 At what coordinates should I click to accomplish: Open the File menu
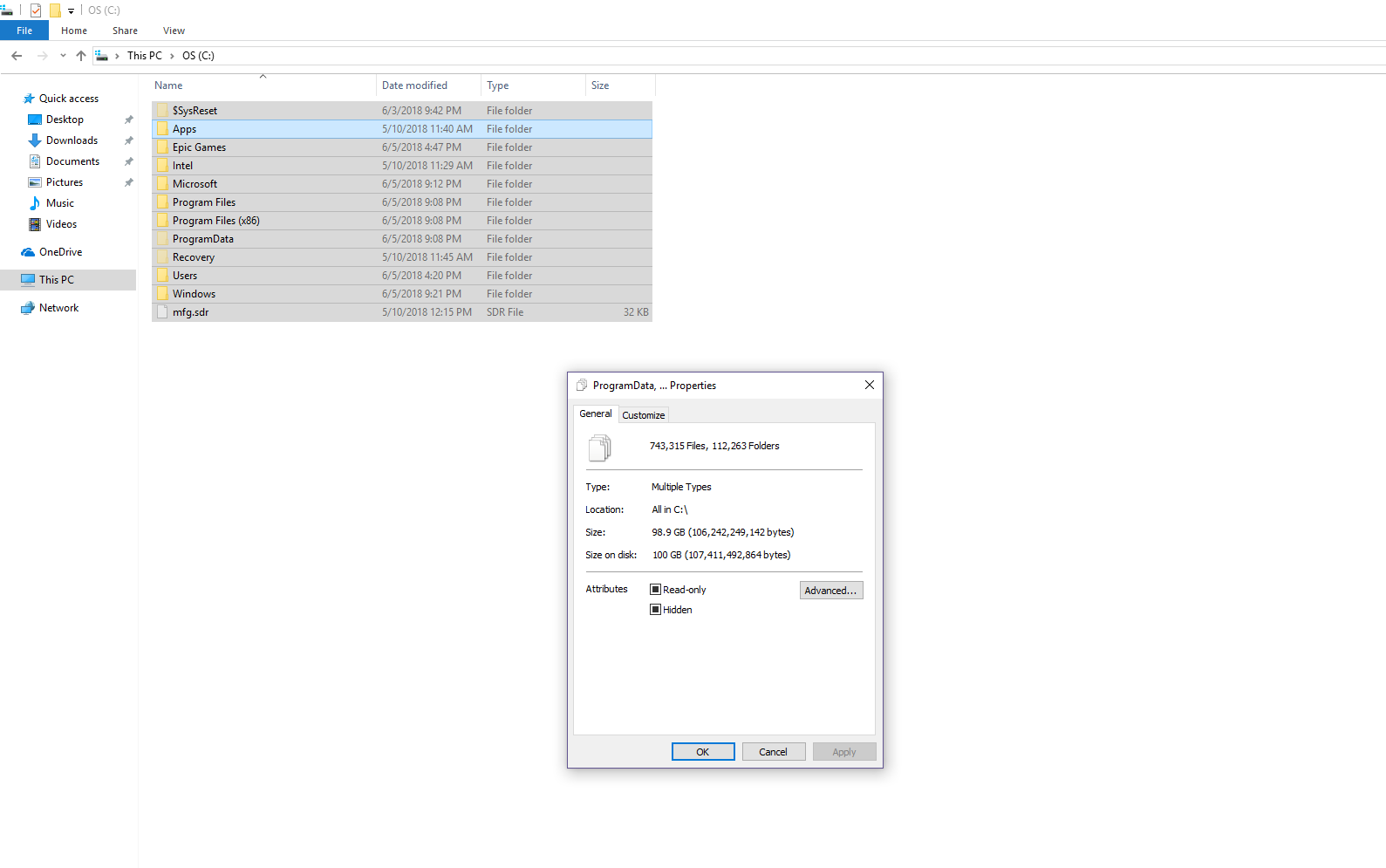pyautogui.click(x=24, y=31)
